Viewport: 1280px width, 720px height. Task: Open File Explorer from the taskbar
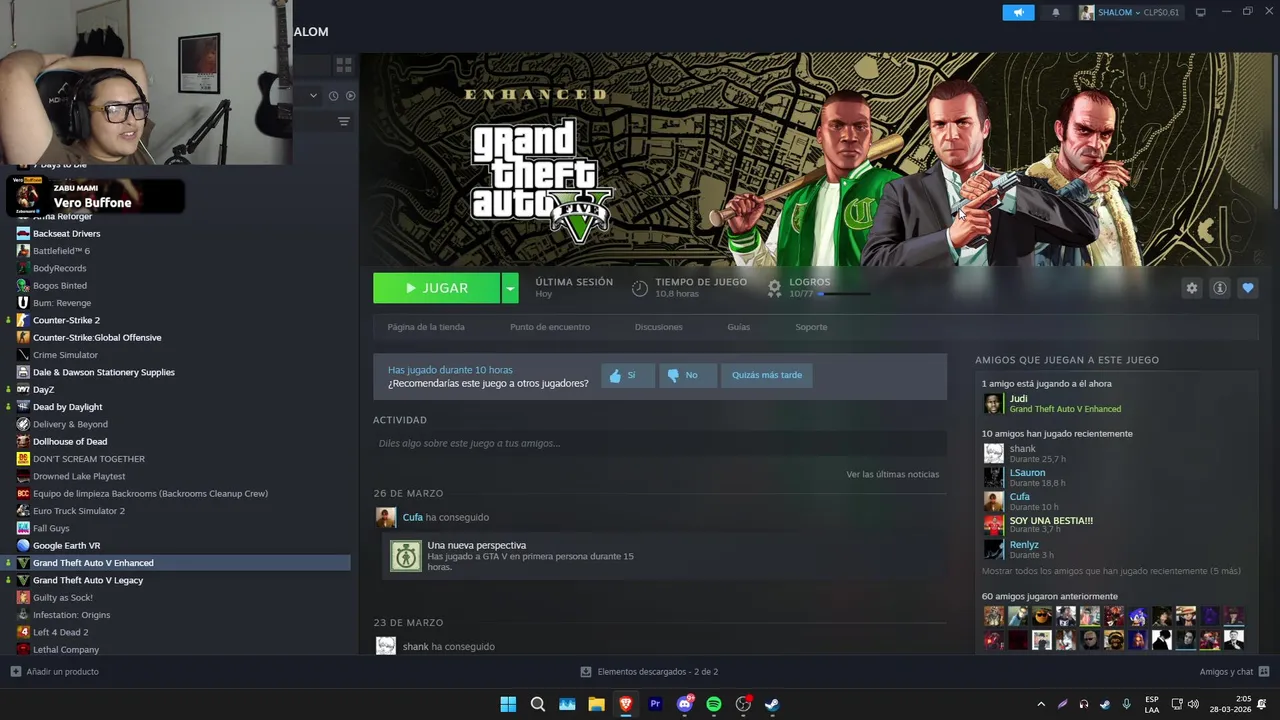click(x=596, y=704)
